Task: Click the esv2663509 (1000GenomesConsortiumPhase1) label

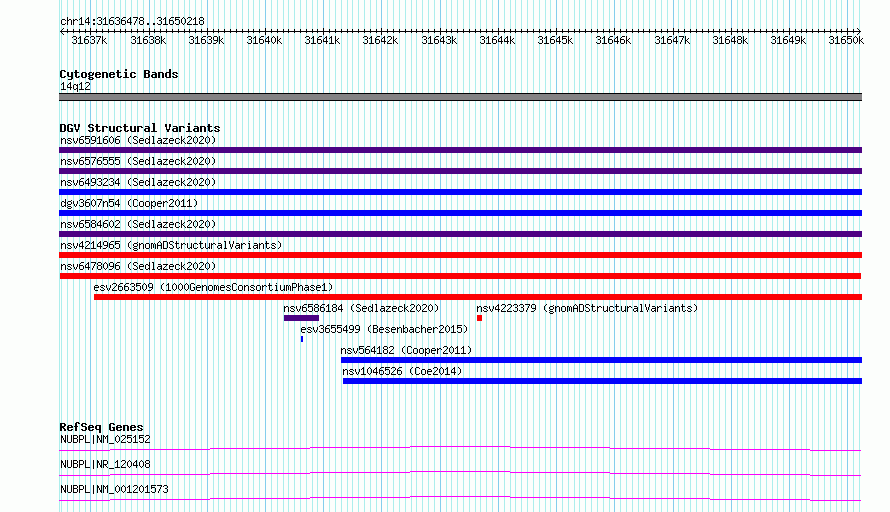Action: tap(213, 287)
